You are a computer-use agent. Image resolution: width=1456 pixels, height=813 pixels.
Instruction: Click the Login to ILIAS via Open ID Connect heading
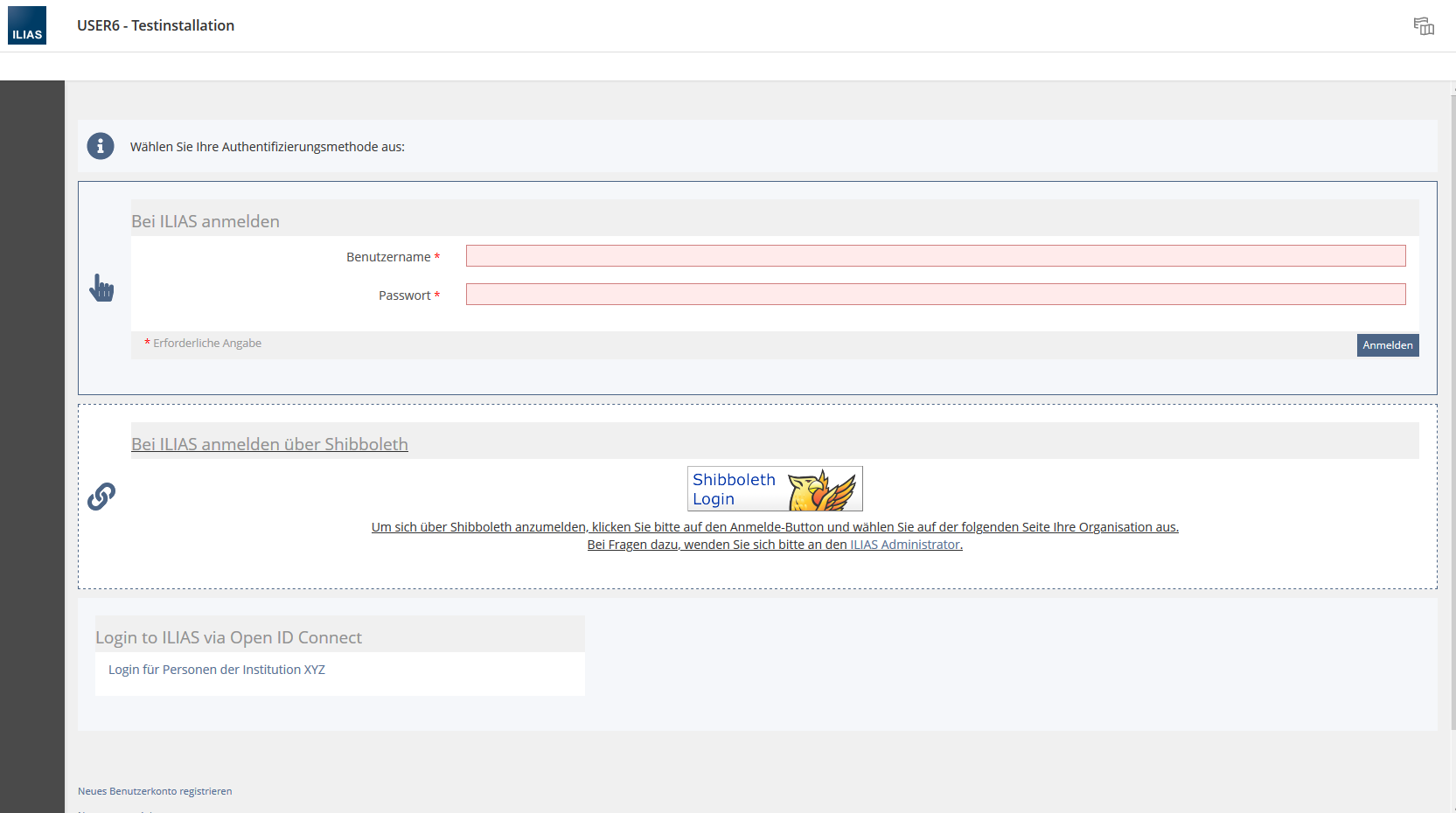click(x=228, y=637)
